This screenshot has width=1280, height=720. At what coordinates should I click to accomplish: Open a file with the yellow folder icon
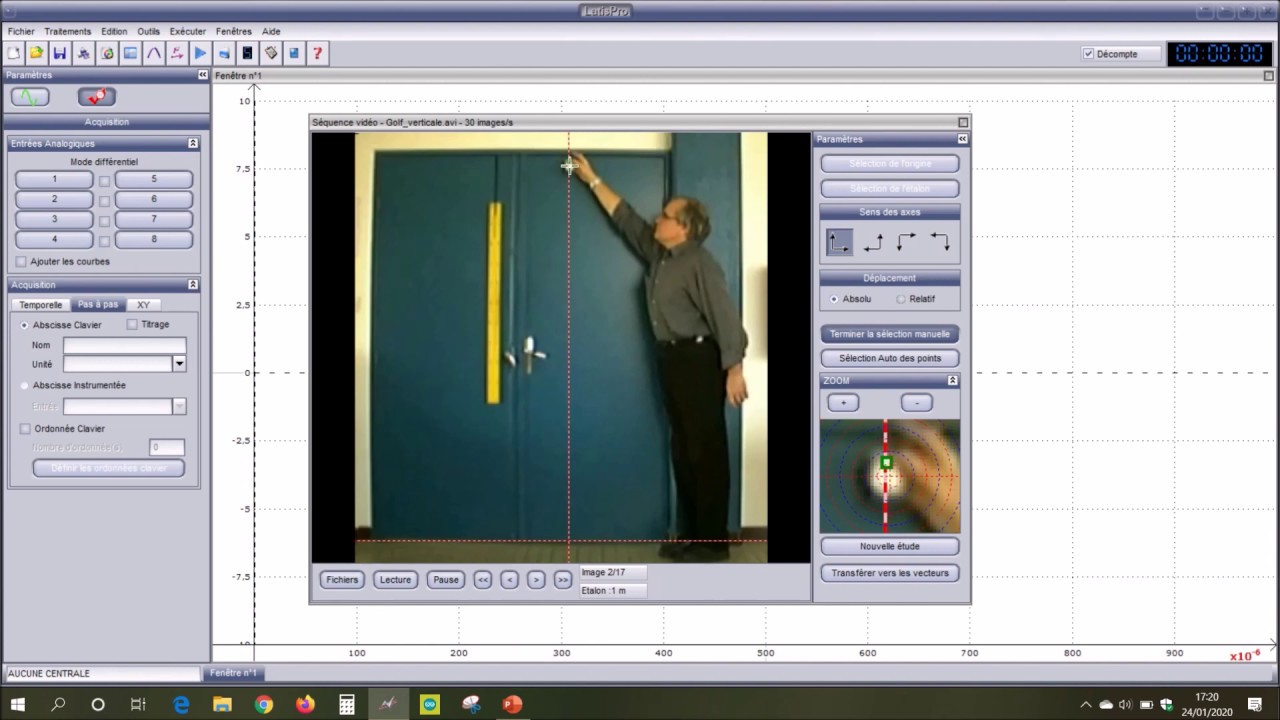tap(36, 53)
